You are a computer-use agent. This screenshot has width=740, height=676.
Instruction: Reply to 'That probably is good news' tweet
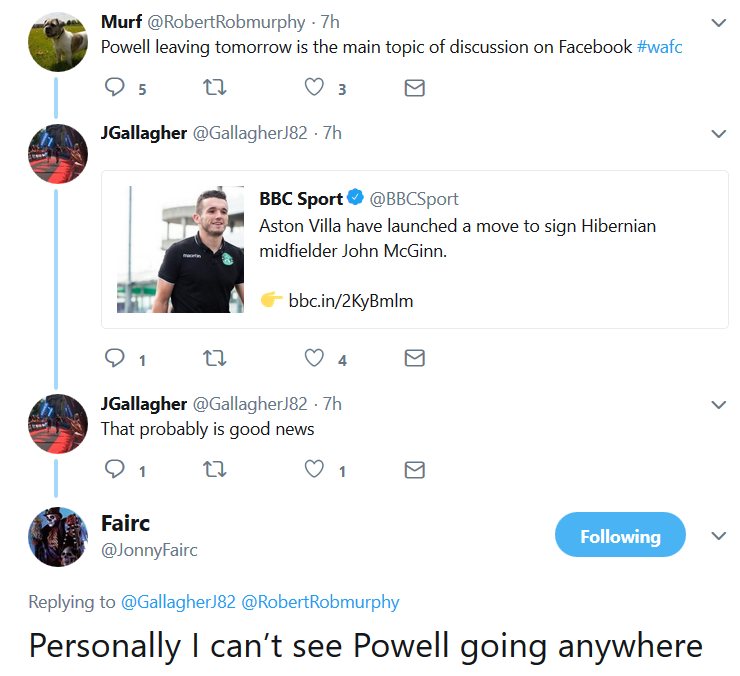114,469
